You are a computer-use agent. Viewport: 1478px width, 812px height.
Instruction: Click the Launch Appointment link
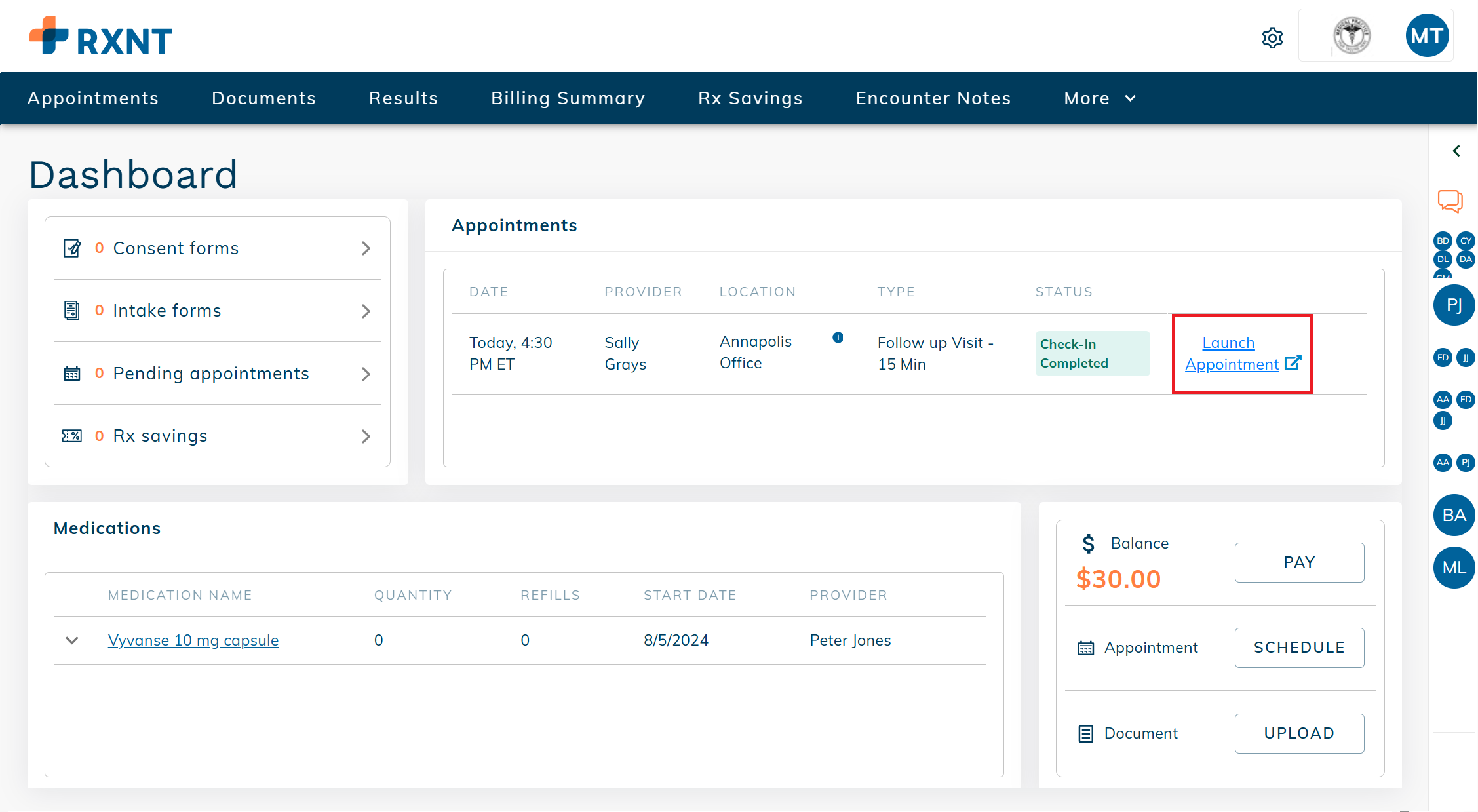[1232, 353]
